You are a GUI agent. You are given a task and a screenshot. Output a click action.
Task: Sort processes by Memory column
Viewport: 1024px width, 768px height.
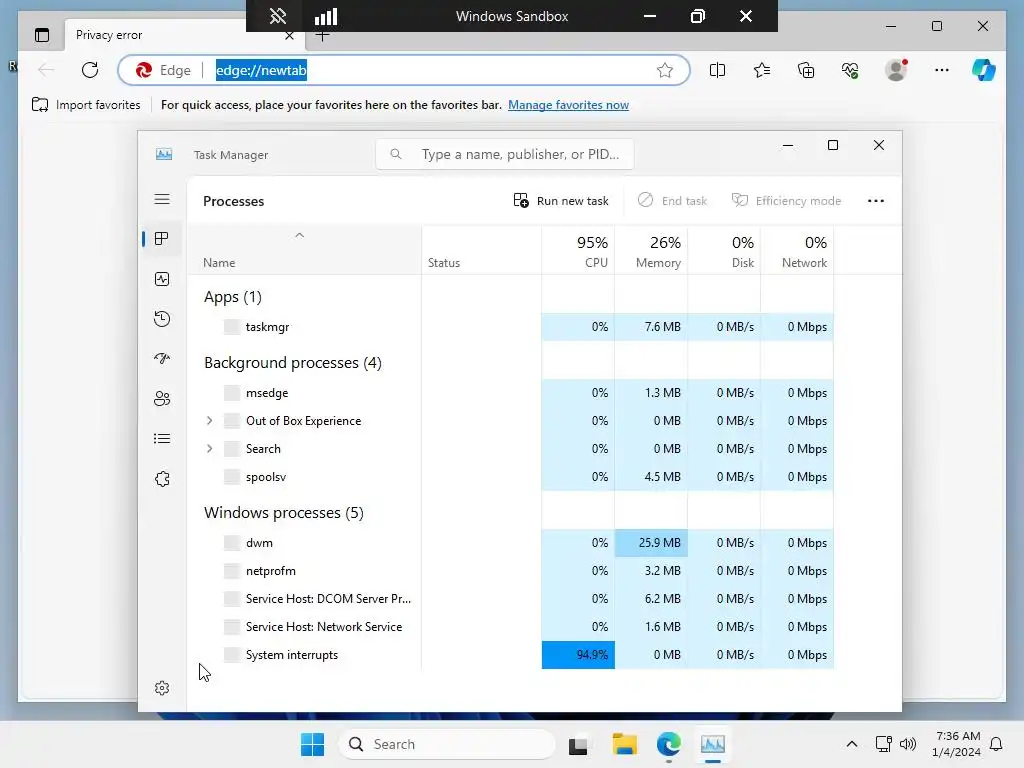click(651, 251)
